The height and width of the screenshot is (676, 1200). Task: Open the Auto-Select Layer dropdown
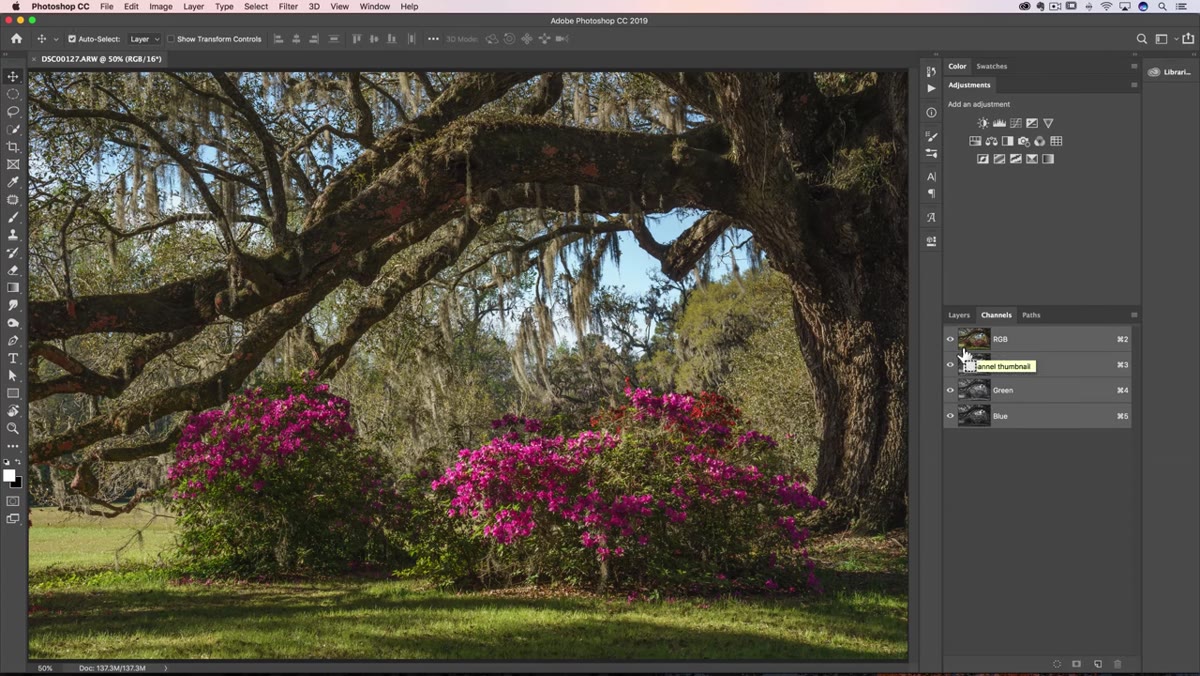click(x=144, y=39)
